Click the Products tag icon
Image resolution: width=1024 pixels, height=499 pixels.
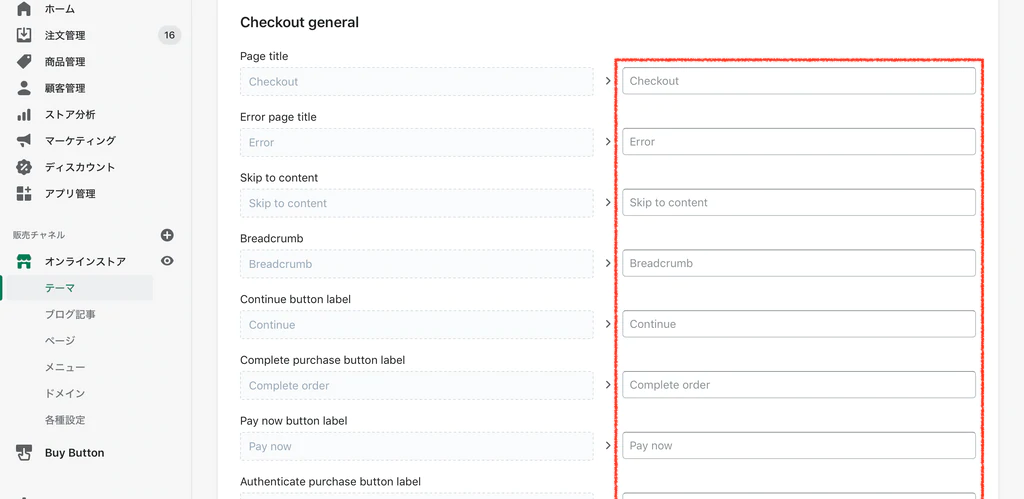tap(24, 62)
